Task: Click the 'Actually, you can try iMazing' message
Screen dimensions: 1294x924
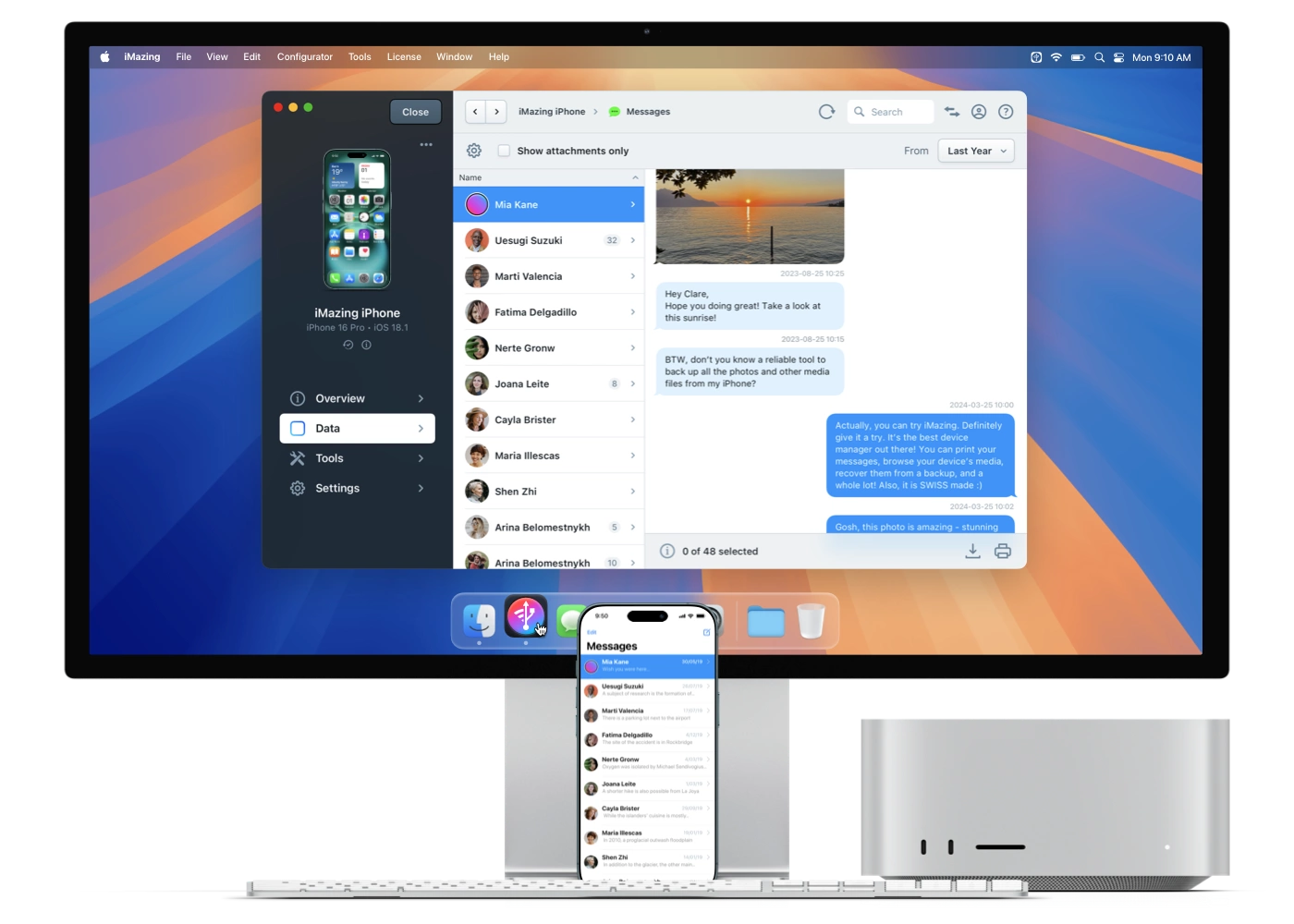Action: point(920,456)
